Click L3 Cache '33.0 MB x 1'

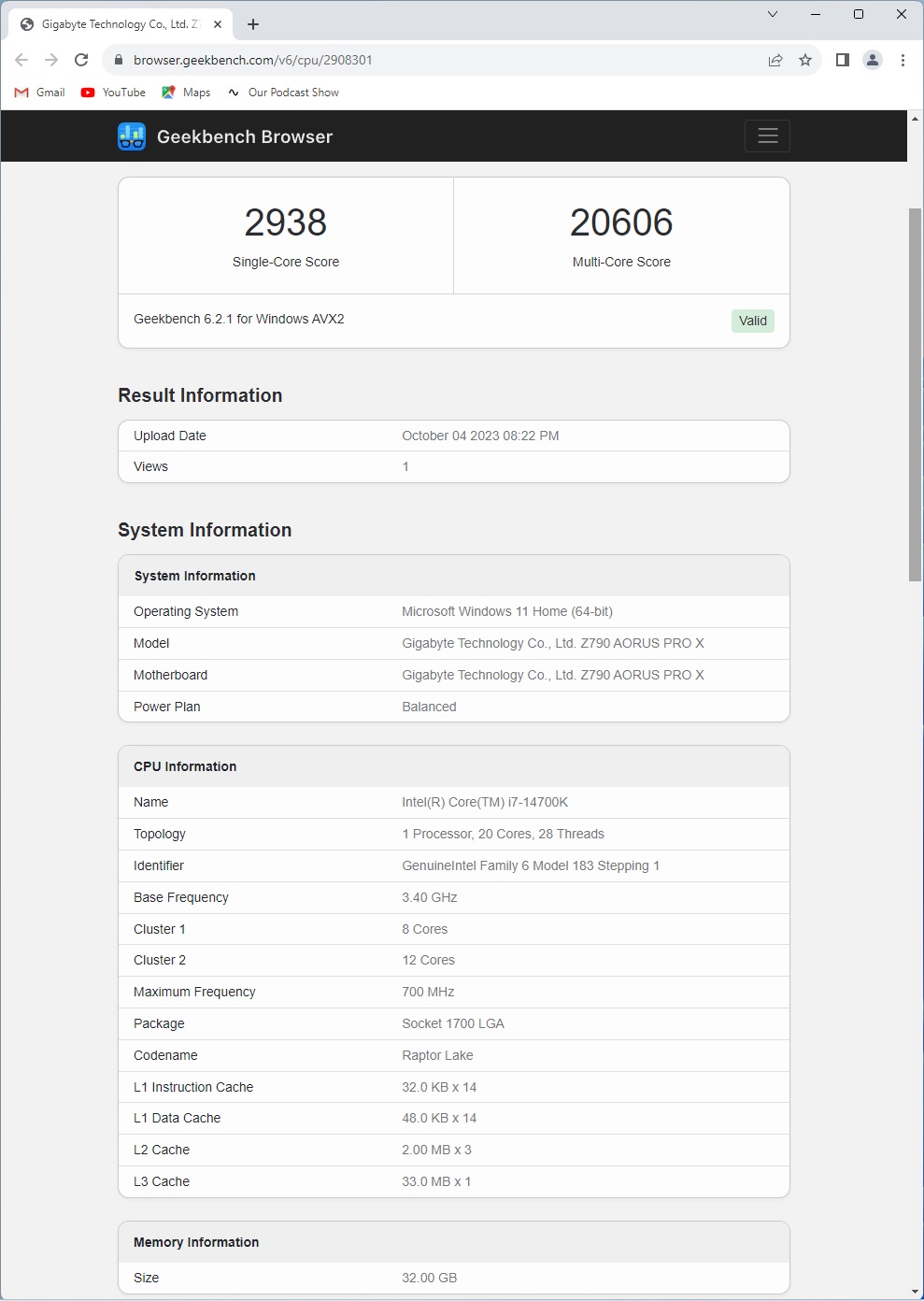pyautogui.click(x=436, y=1181)
